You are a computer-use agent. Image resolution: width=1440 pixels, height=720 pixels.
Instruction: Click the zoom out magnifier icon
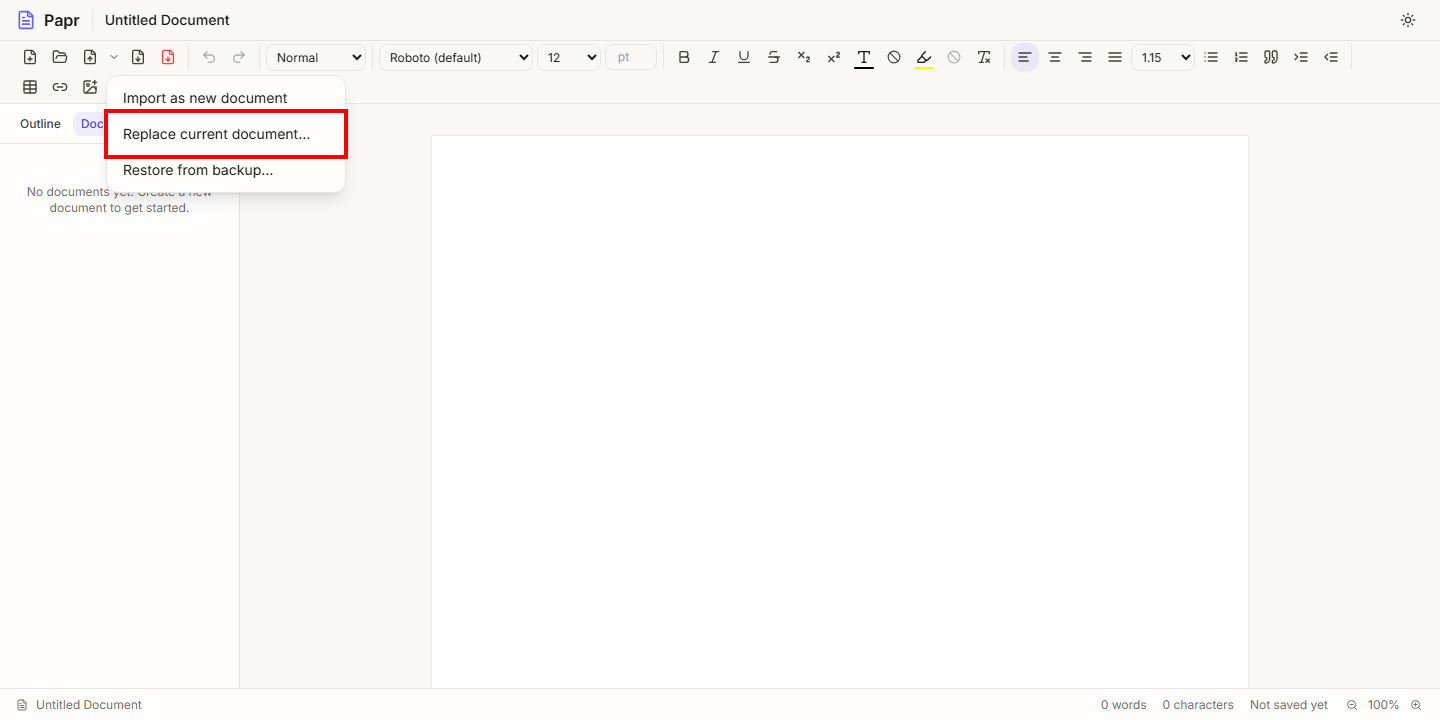1352,705
